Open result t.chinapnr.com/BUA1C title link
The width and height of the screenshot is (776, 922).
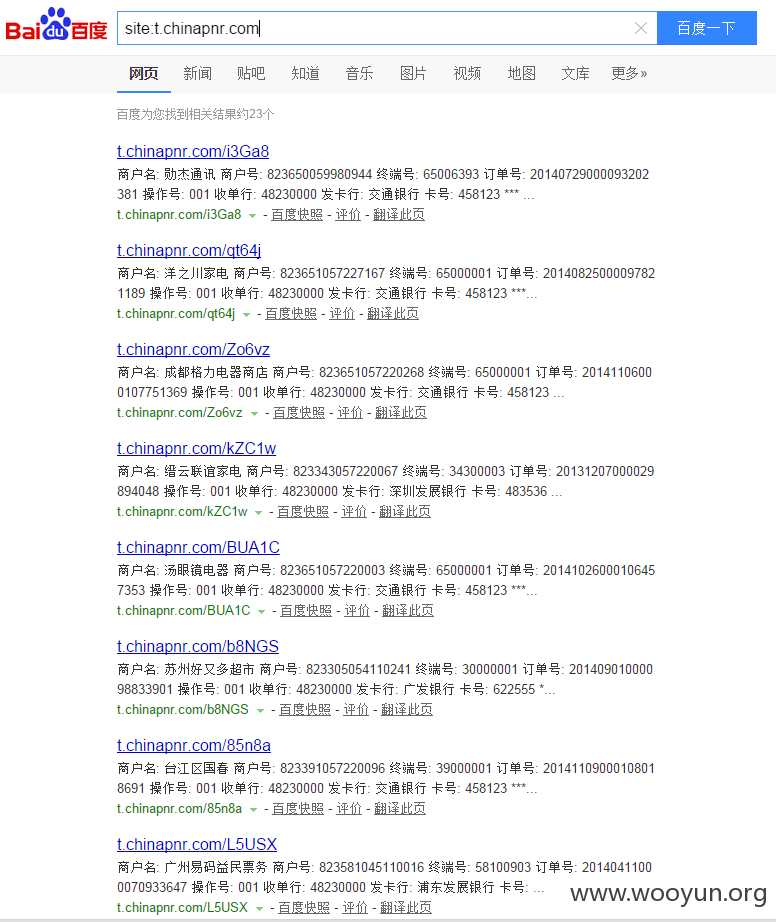[198, 547]
